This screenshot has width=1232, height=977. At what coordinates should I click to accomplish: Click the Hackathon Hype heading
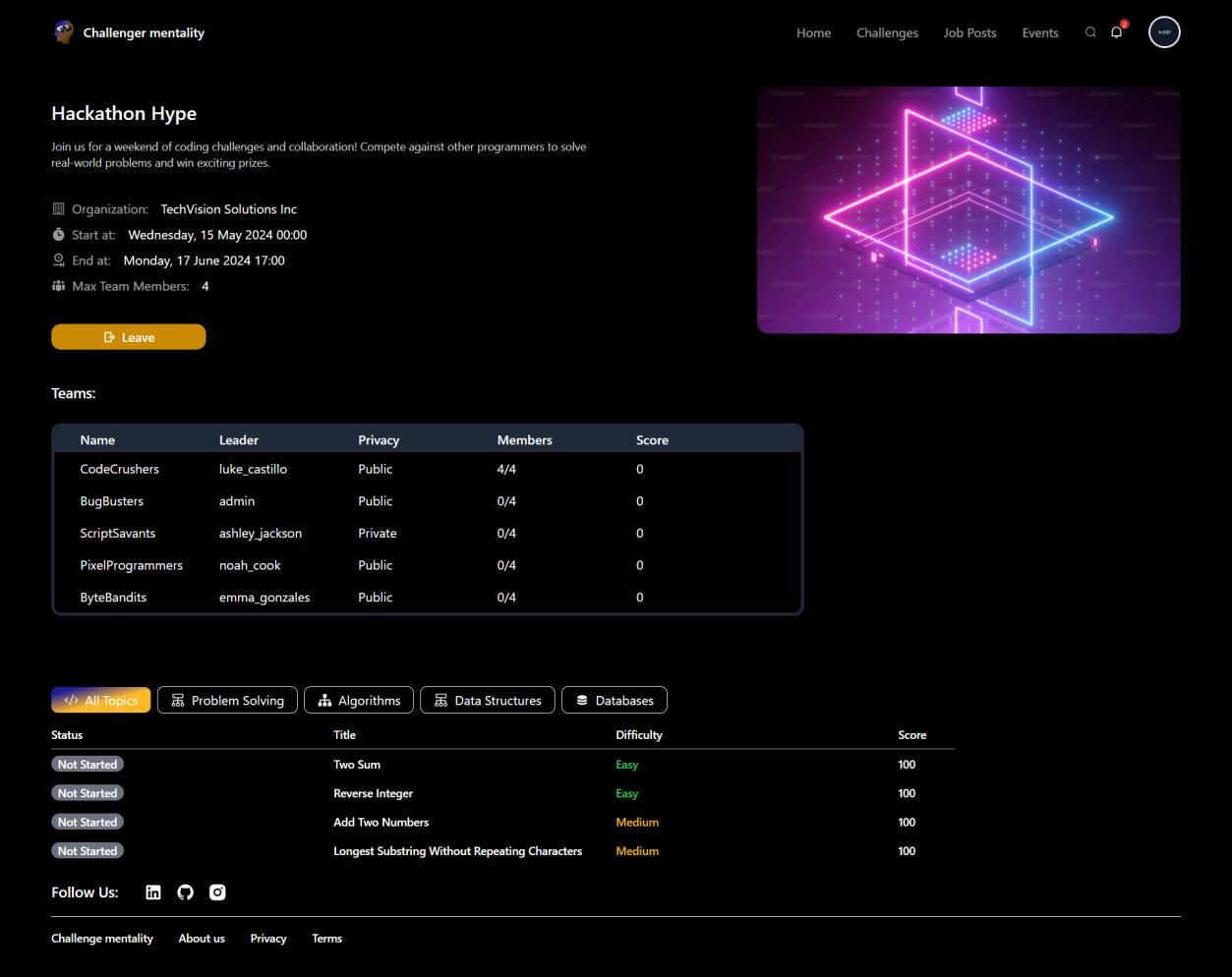coord(124,114)
